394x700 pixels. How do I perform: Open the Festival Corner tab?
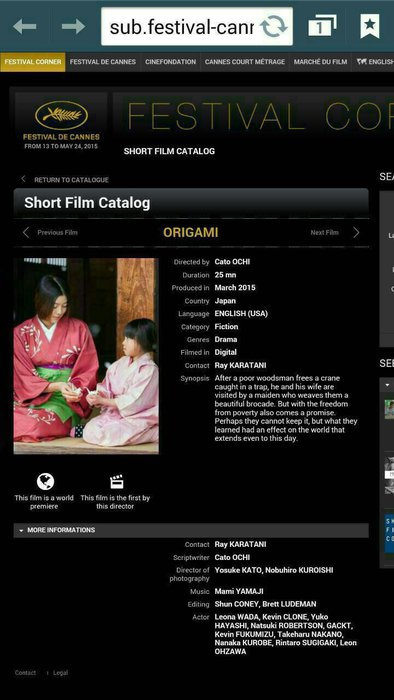click(33, 62)
